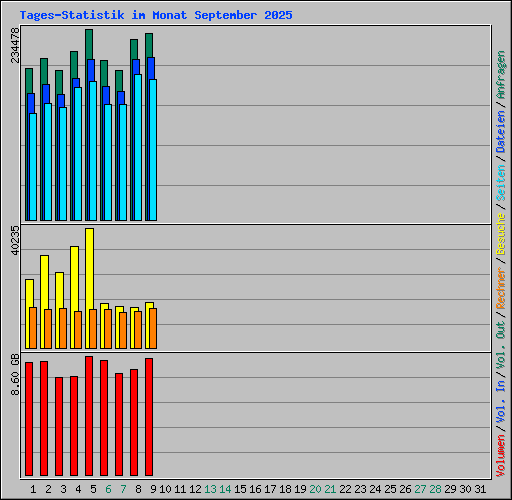
Task: Click the red Volumen legend label
Action: [x=501, y=456]
